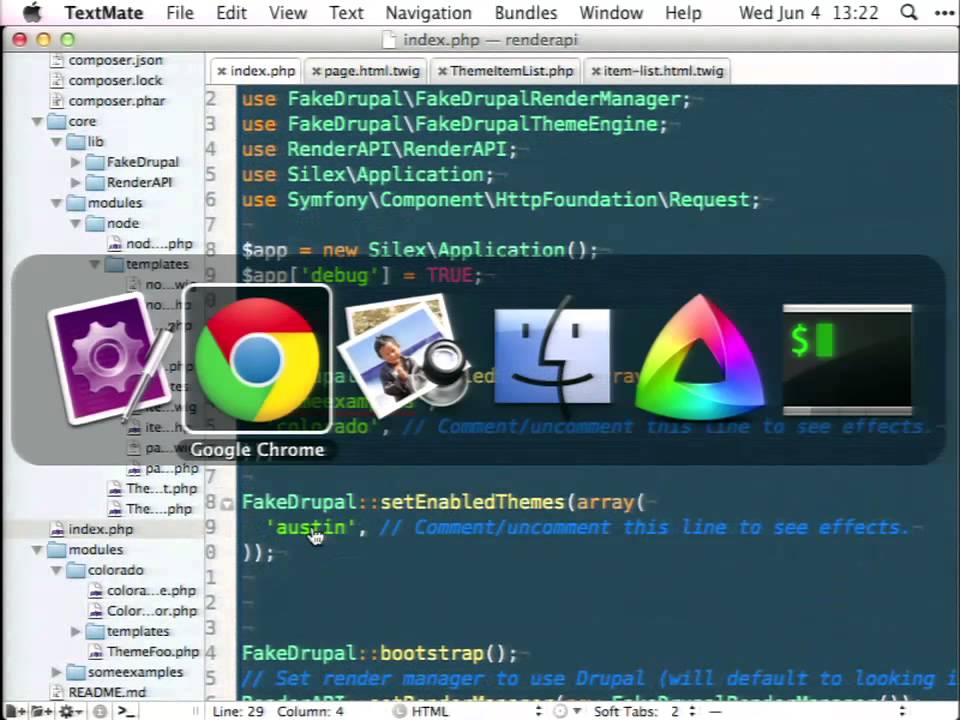960x720 pixels.
Task: Open the Text menu
Action: pyautogui.click(x=346, y=12)
